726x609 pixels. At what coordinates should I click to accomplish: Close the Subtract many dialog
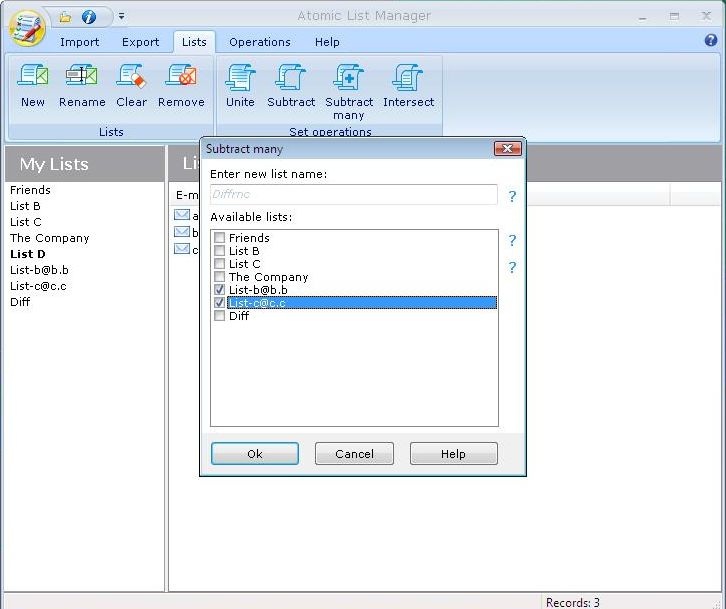tap(507, 149)
